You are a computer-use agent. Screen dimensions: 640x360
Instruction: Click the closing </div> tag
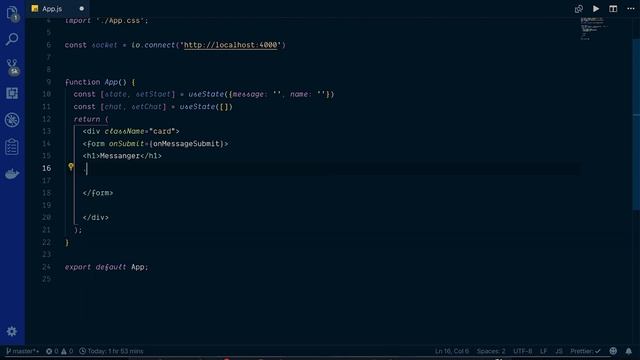tap(96, 218)
